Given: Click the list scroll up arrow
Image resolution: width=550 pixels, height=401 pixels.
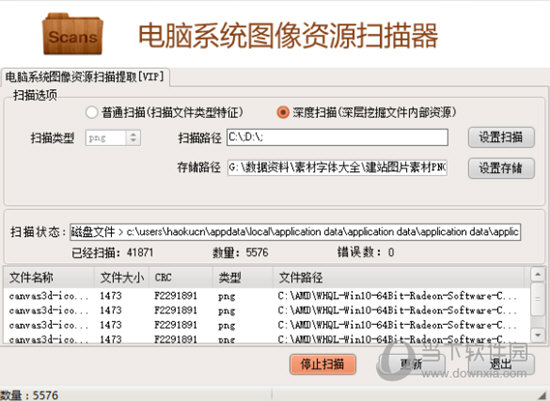Looking at the screenshot, I should pyautogui.click(x=538, y=274).
